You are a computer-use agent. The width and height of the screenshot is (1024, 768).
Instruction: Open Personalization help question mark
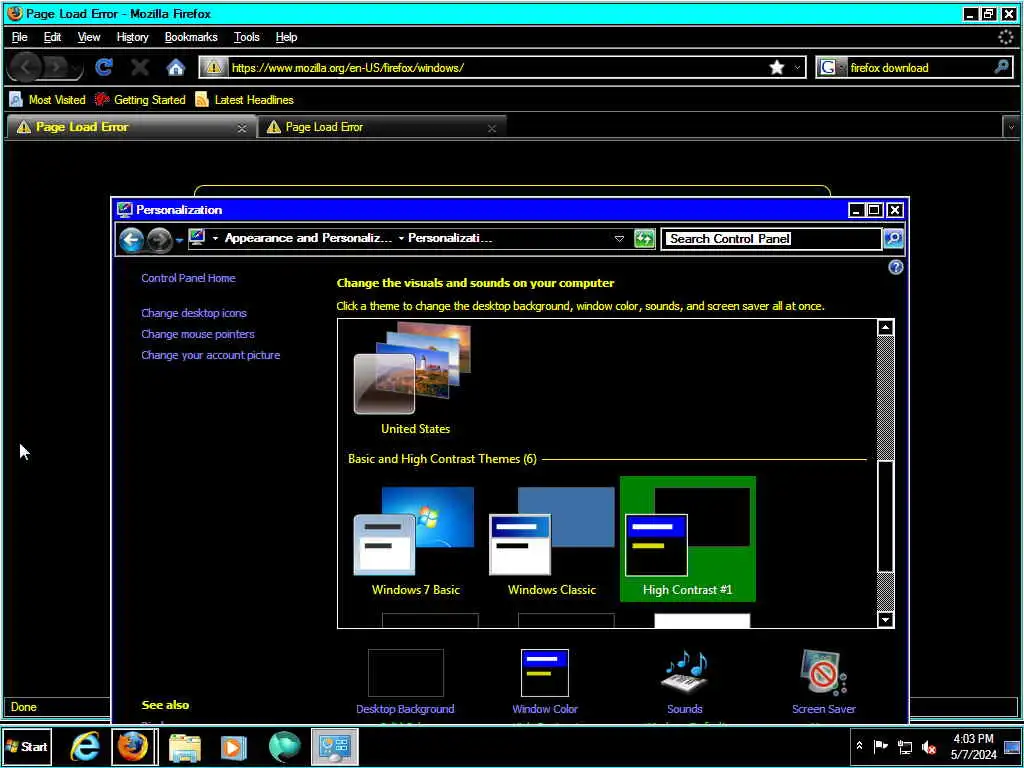(x=895, y=267)
